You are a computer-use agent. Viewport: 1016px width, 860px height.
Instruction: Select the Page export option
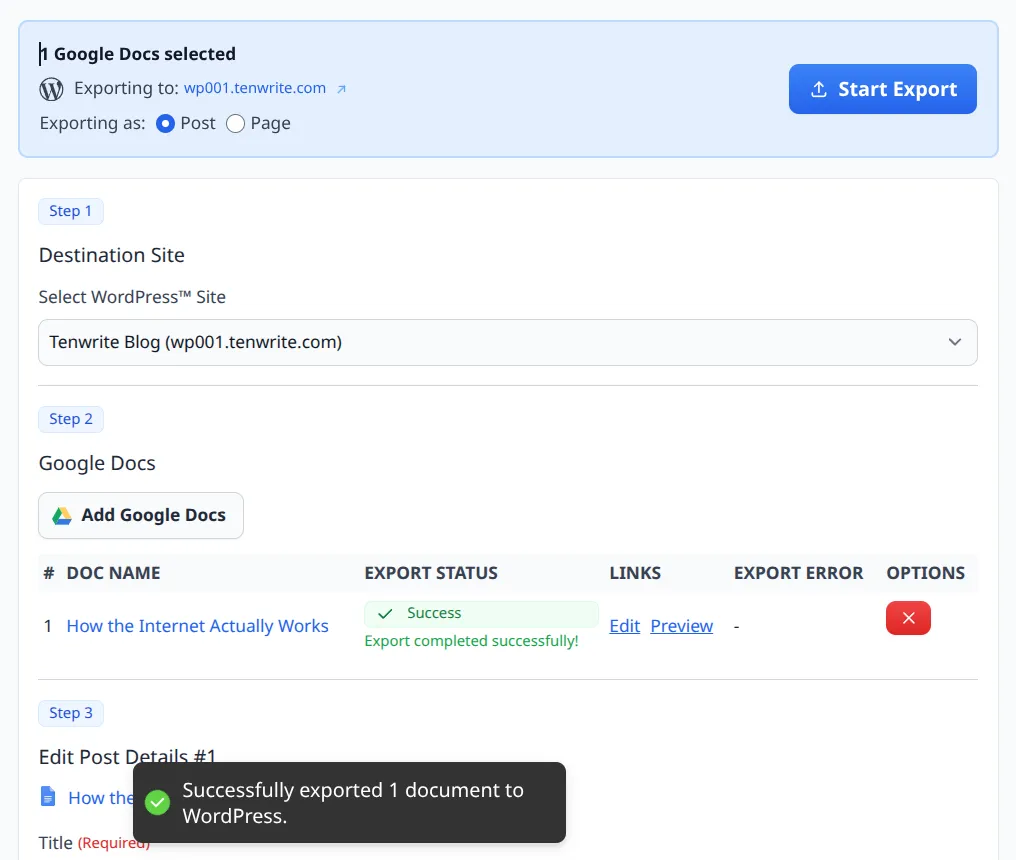coord(235,123)
